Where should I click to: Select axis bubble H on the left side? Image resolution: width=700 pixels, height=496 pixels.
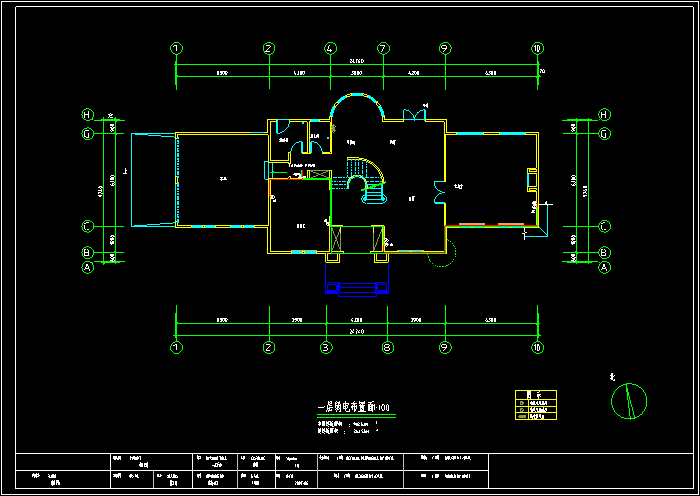[88, 114]
